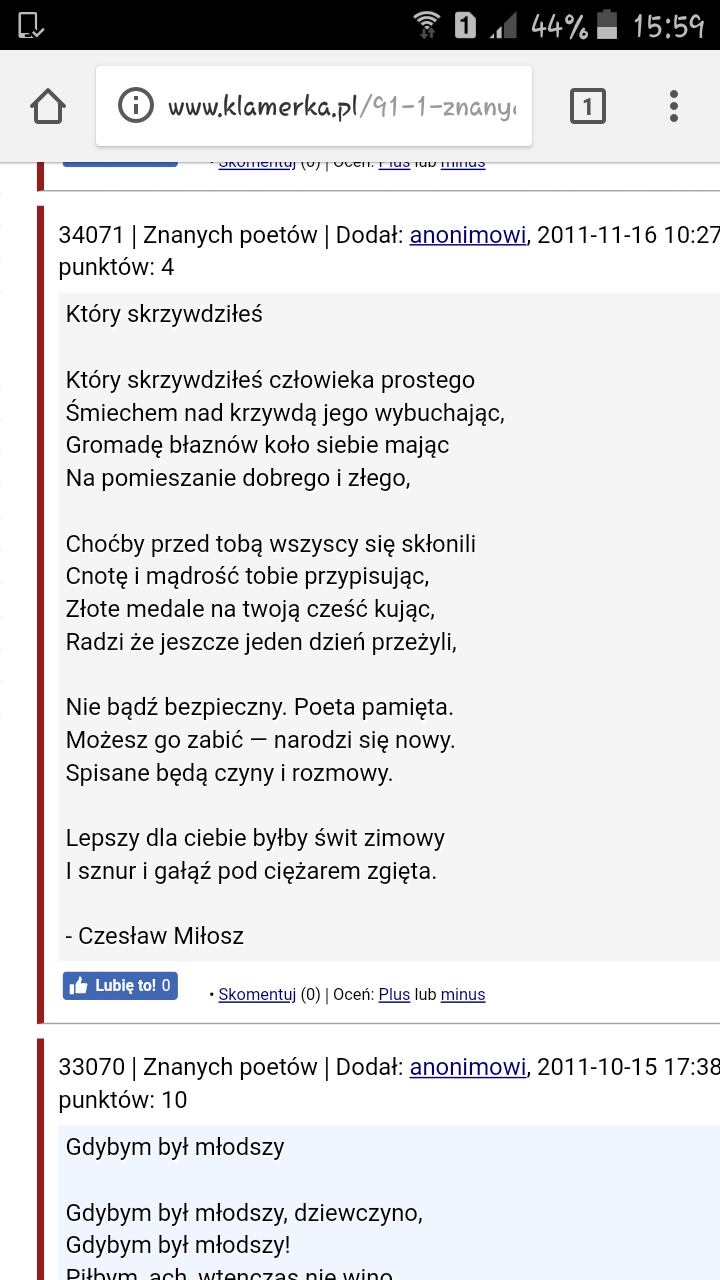Tap the SIM 1 indicator icon
This screenshot has height=1280, width=720.
click(x=465, y=25)
